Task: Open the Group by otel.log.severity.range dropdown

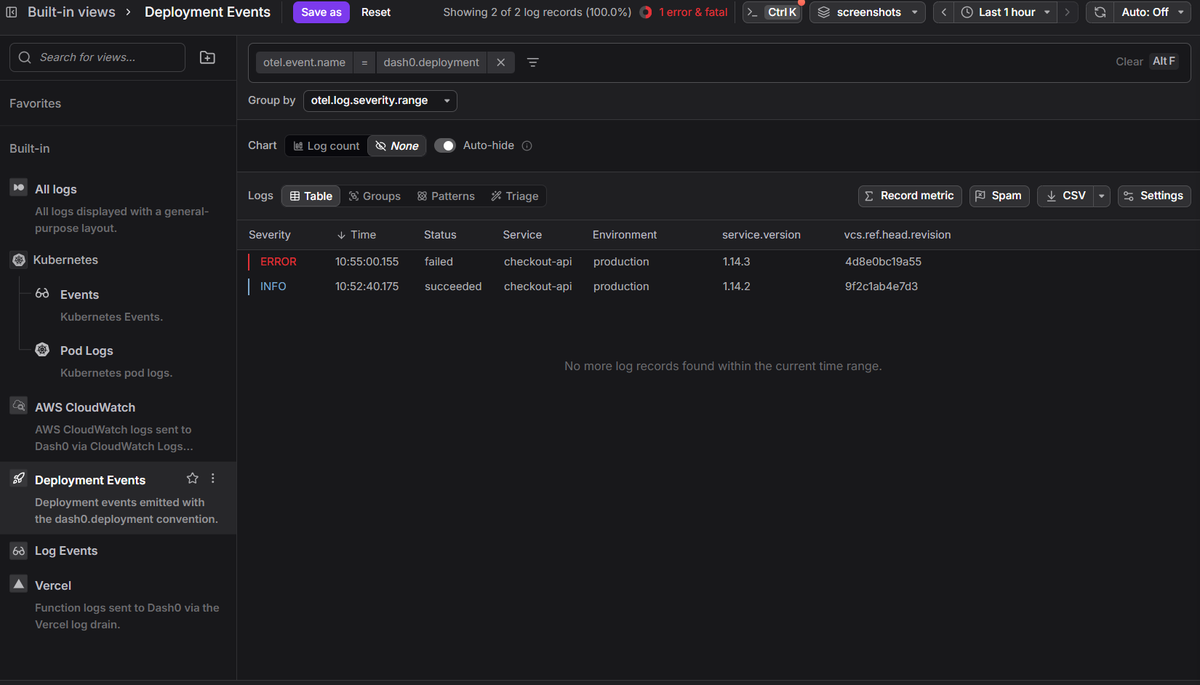Action: click(380, 101)
